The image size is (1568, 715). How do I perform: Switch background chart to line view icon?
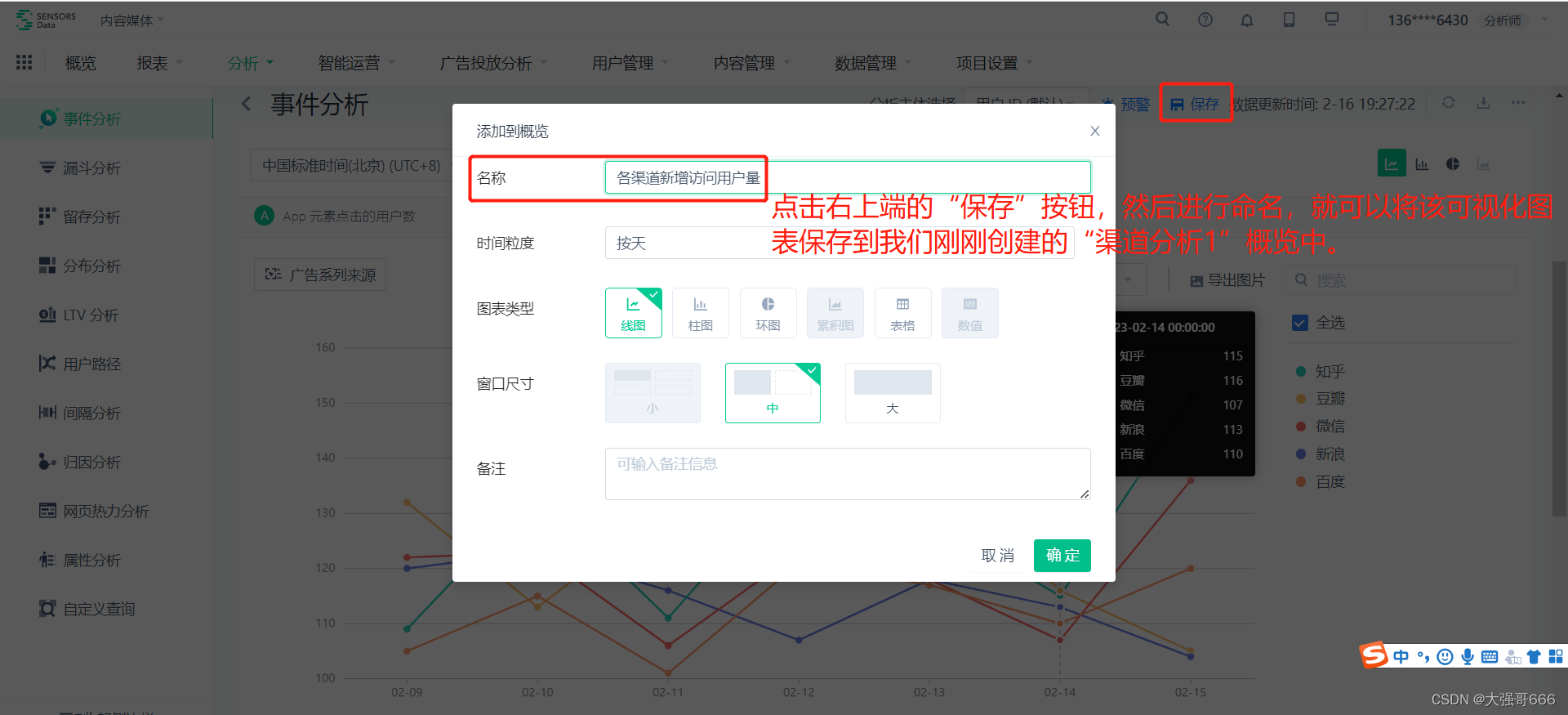pos(1392,163)
